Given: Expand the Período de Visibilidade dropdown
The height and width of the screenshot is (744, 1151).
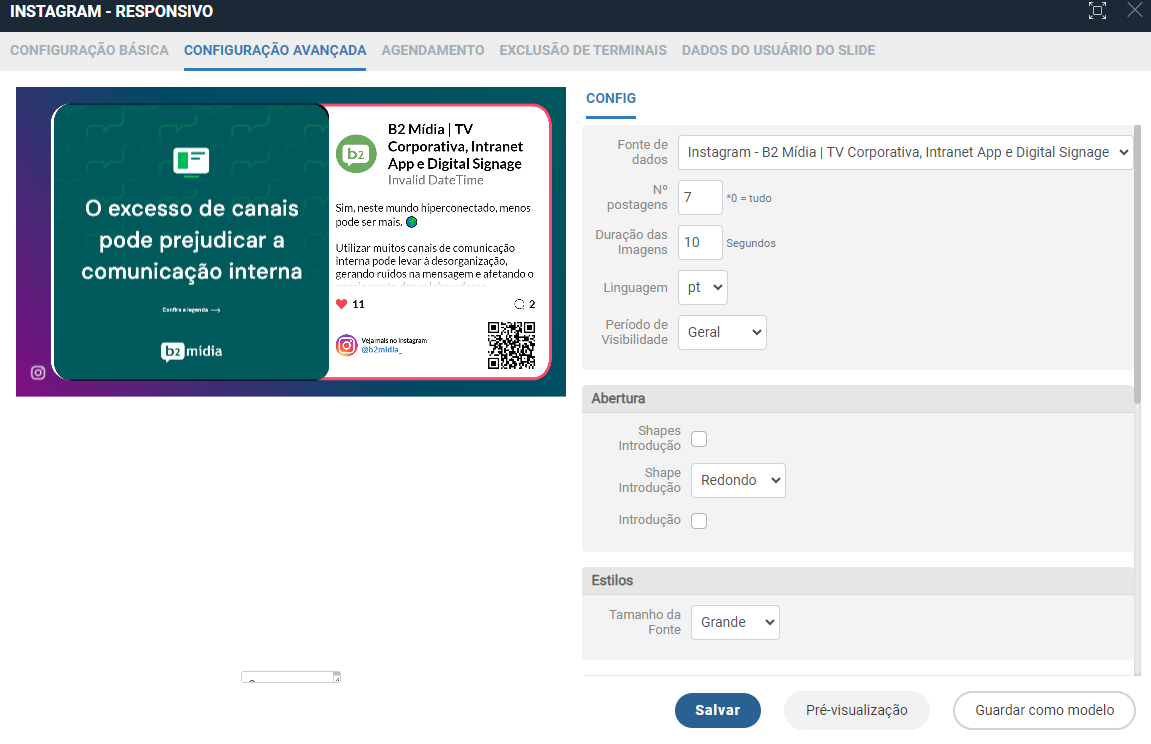Looking at the screenshot, I should click(x=722, y=332).
